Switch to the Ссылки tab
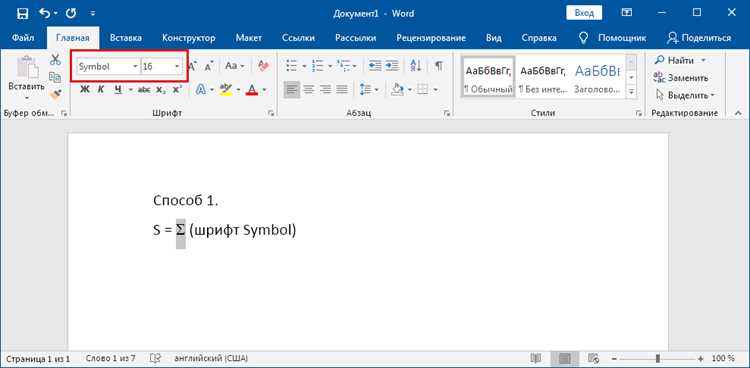Viewport: 750px width, 368px height. pos(298,38)
